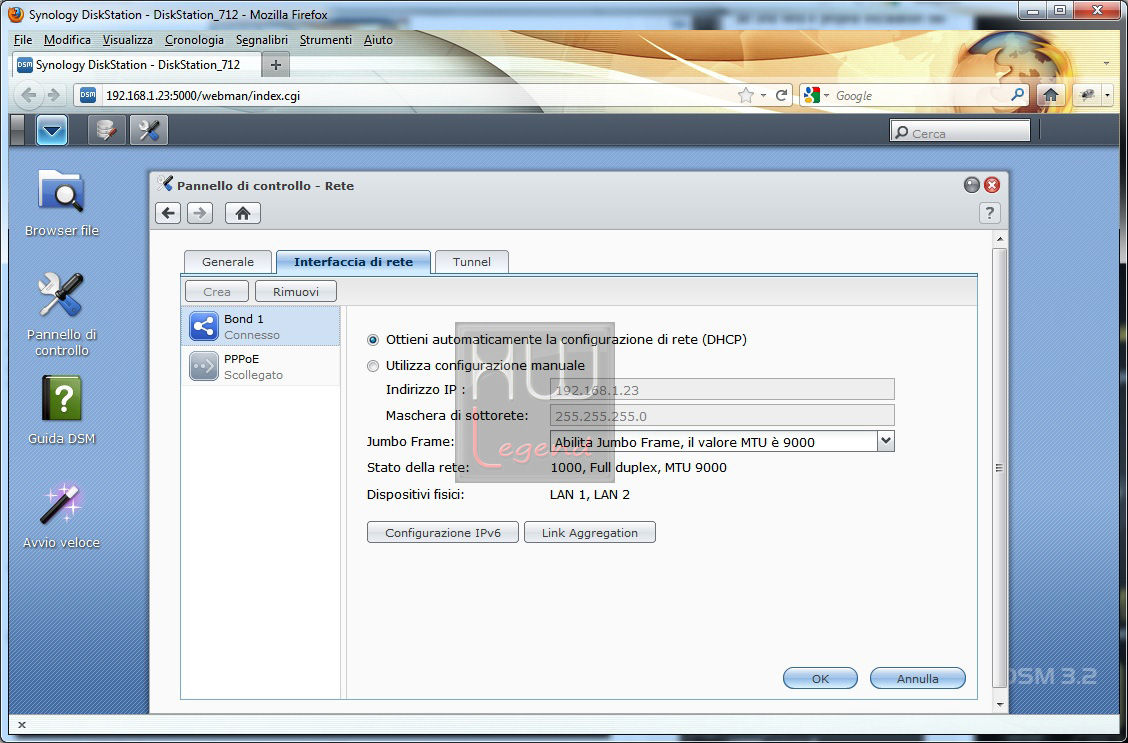Viewport: 1128px width, 743px height.
Task: Open a new Firefox tab
Action: 276,65
